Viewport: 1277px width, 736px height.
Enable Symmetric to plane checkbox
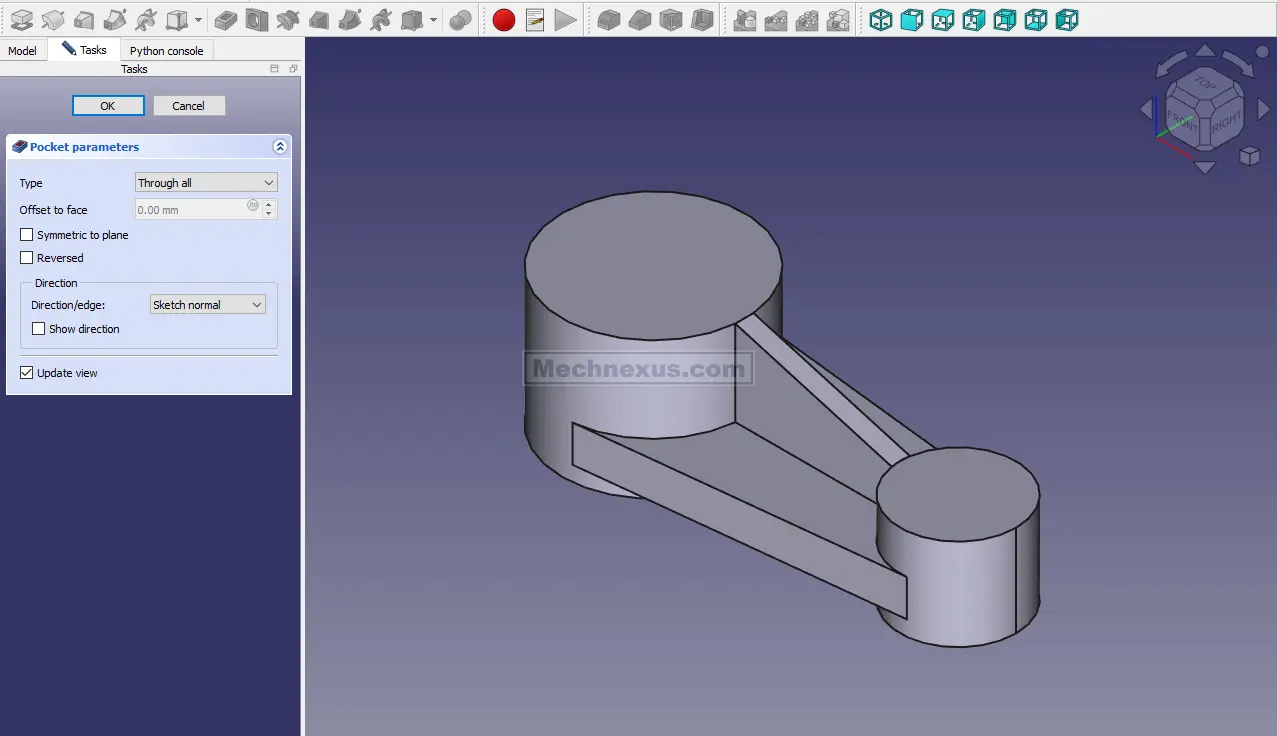[27, 235]
